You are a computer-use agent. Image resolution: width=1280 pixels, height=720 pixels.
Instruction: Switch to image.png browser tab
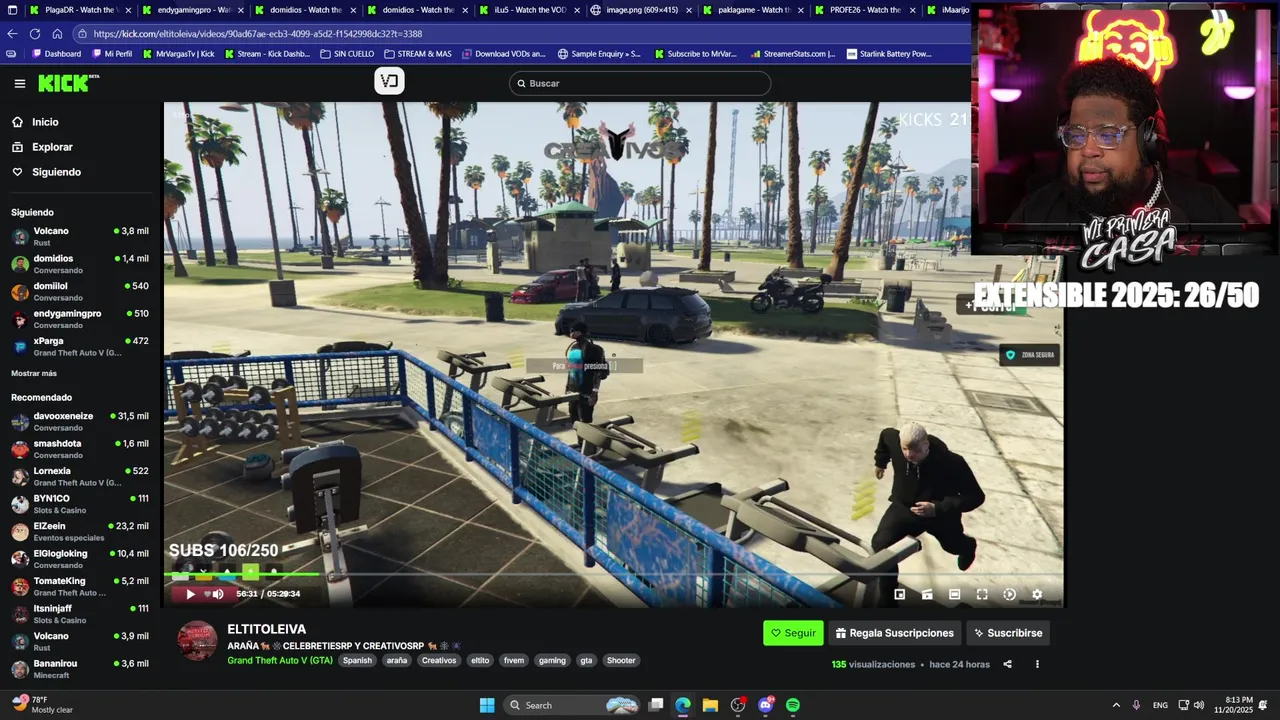point(641,10)
